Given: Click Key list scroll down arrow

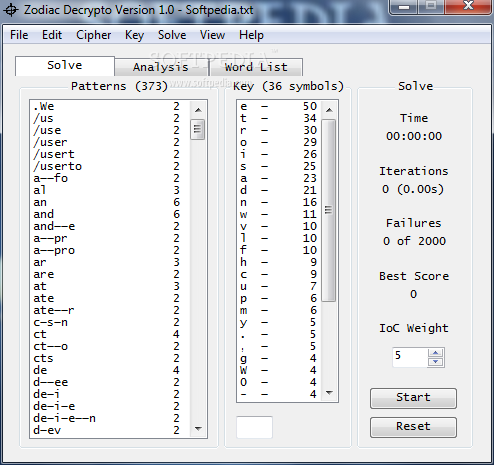Looking at the screenshot, I should point(329,393).
